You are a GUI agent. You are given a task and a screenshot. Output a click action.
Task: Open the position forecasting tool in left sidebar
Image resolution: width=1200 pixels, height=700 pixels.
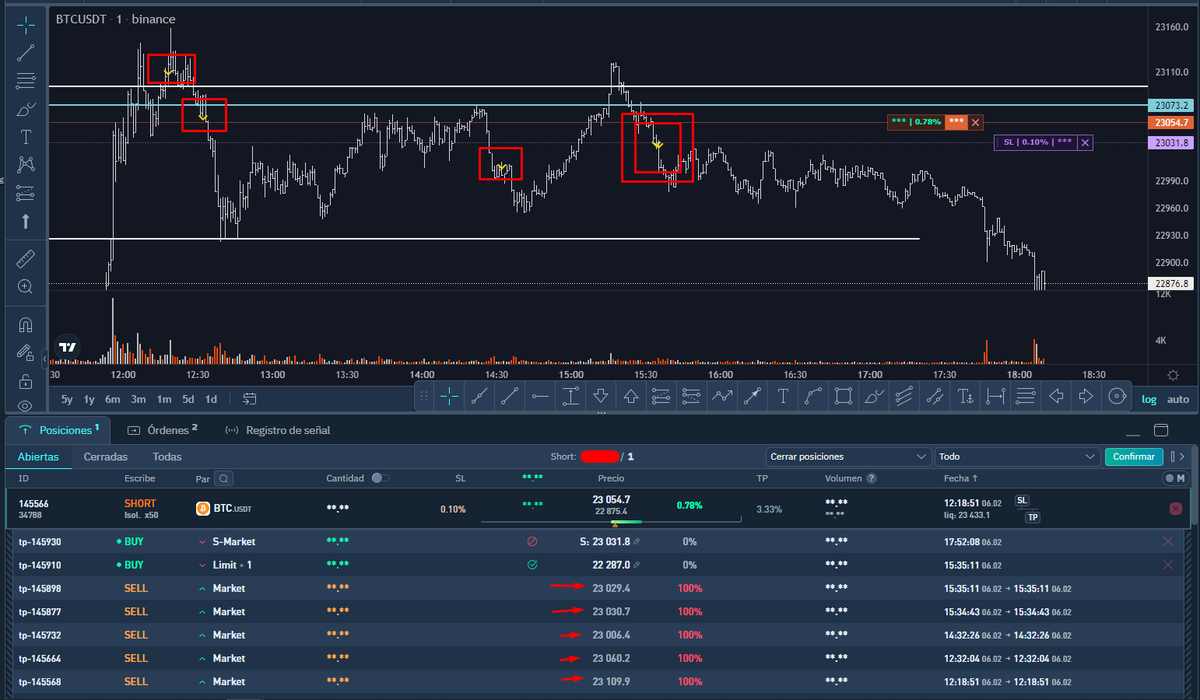(26, 192)
